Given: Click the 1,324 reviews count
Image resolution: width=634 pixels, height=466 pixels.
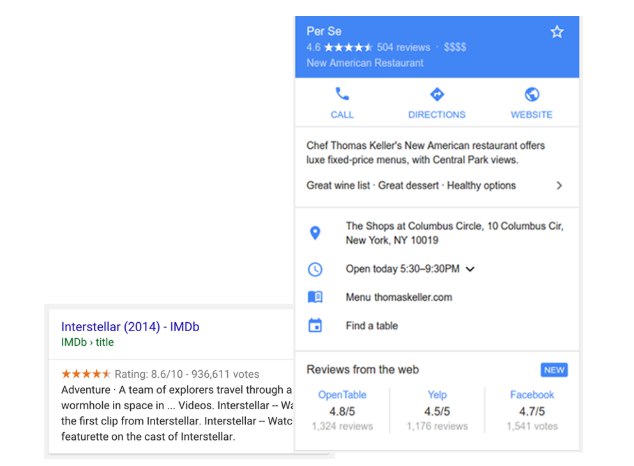Looking at the screenshot, I should point(342,426).
